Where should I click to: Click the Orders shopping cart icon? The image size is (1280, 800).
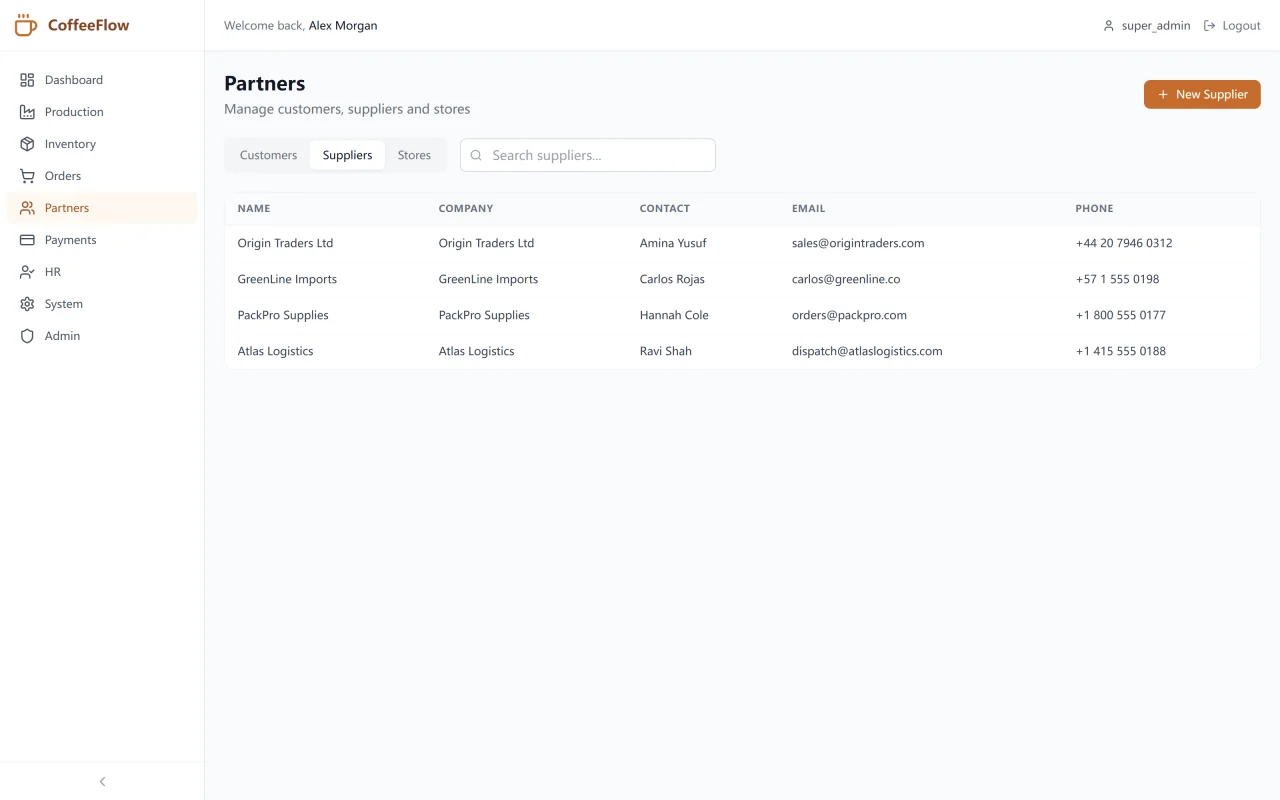(27, 176)
